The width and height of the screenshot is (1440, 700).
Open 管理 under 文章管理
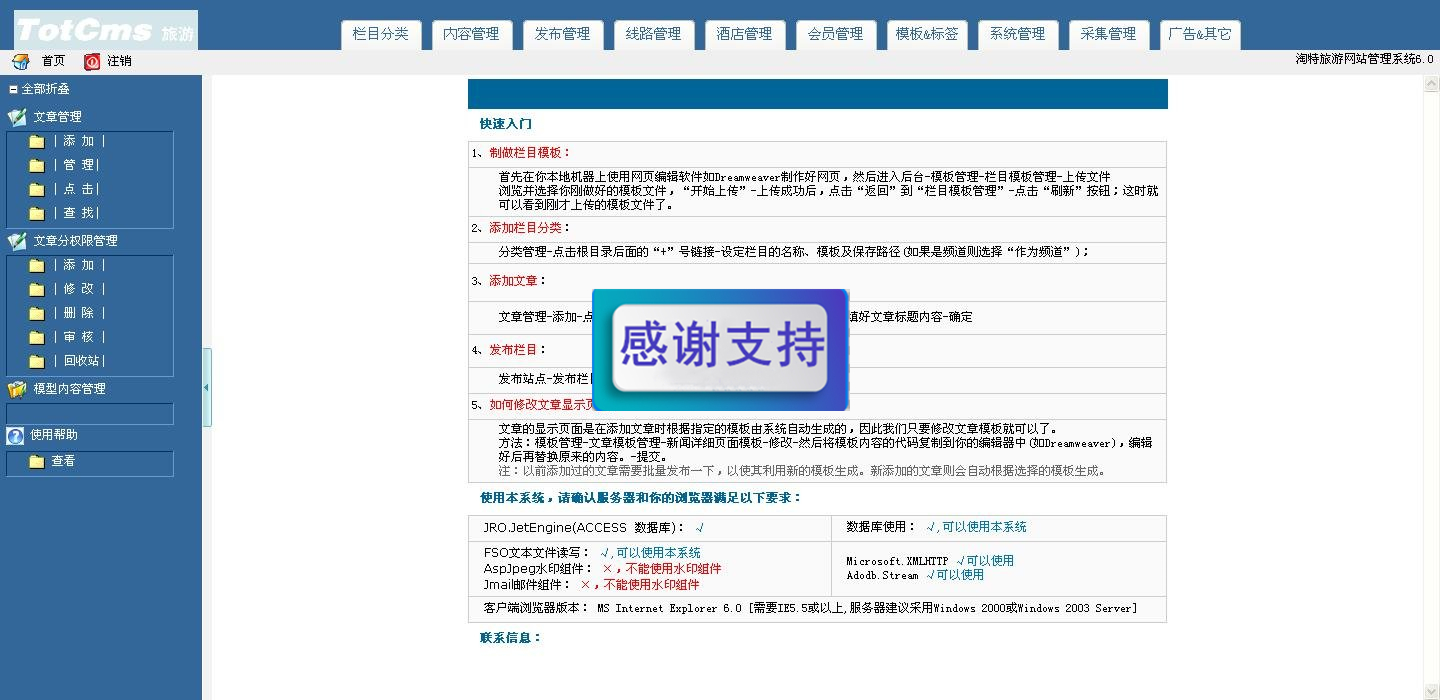tap(77, 165)
